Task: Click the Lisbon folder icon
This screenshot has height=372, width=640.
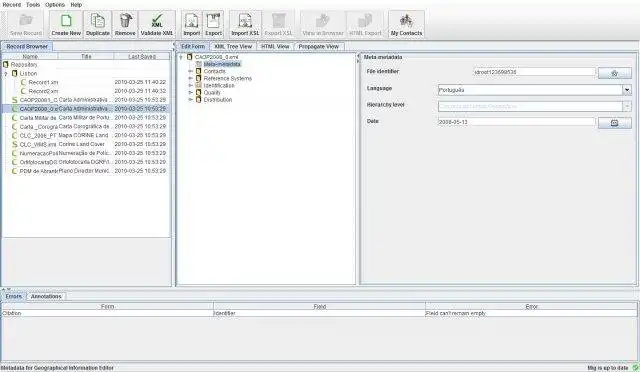Action: [x=15, y=74]
